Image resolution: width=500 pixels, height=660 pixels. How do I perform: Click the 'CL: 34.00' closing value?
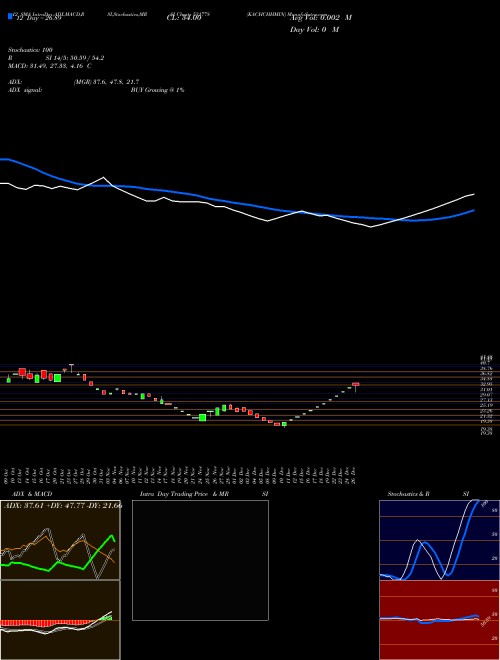(x=184, y=18)
